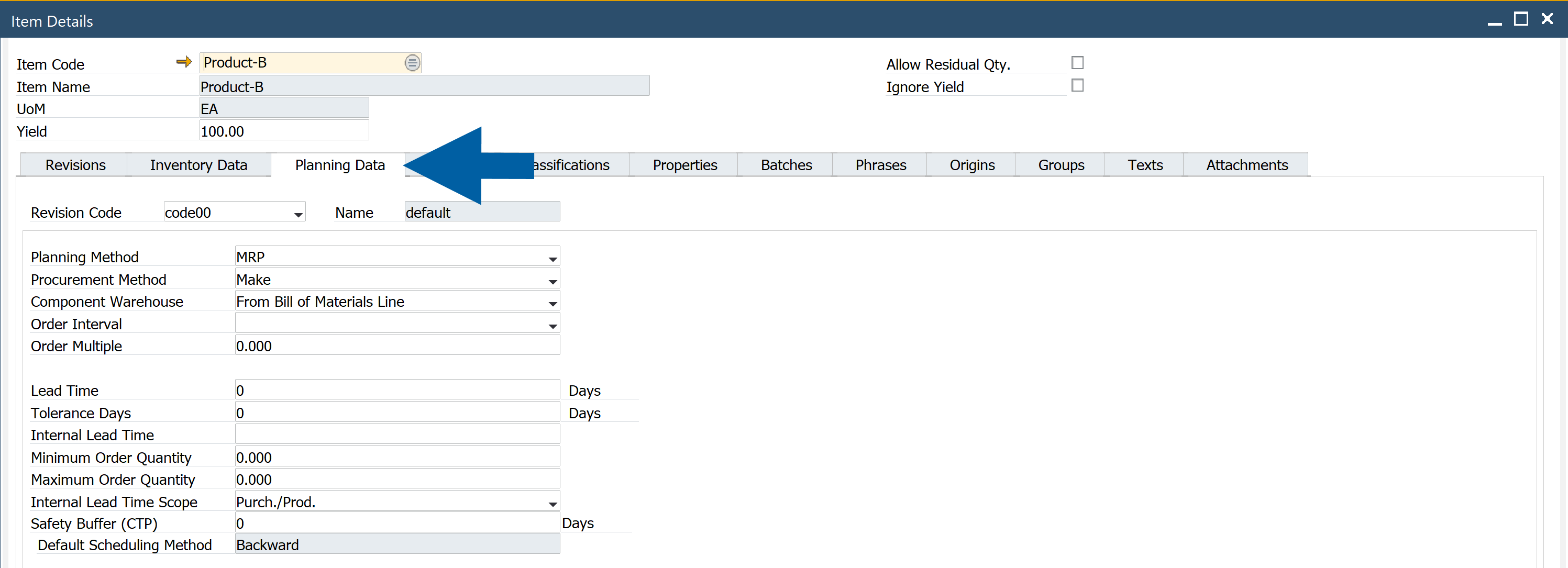
Task: Click the Item Name value Product-B
Action: click(424, 86)
